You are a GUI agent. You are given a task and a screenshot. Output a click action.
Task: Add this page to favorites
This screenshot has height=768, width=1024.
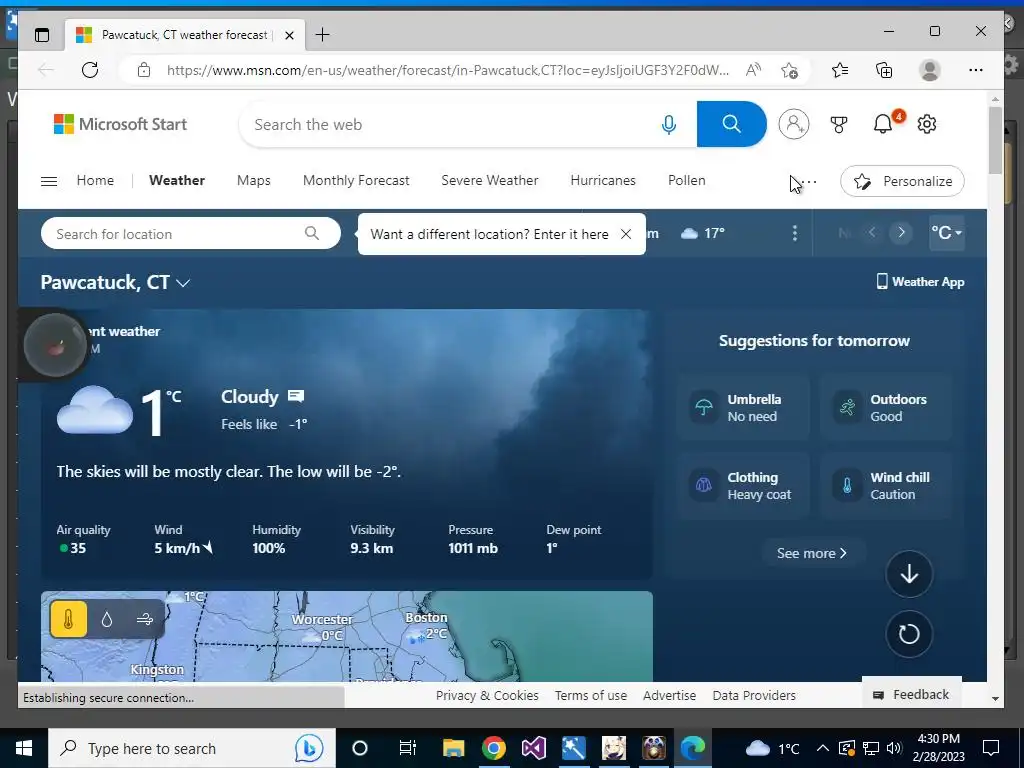click(790, 70)
